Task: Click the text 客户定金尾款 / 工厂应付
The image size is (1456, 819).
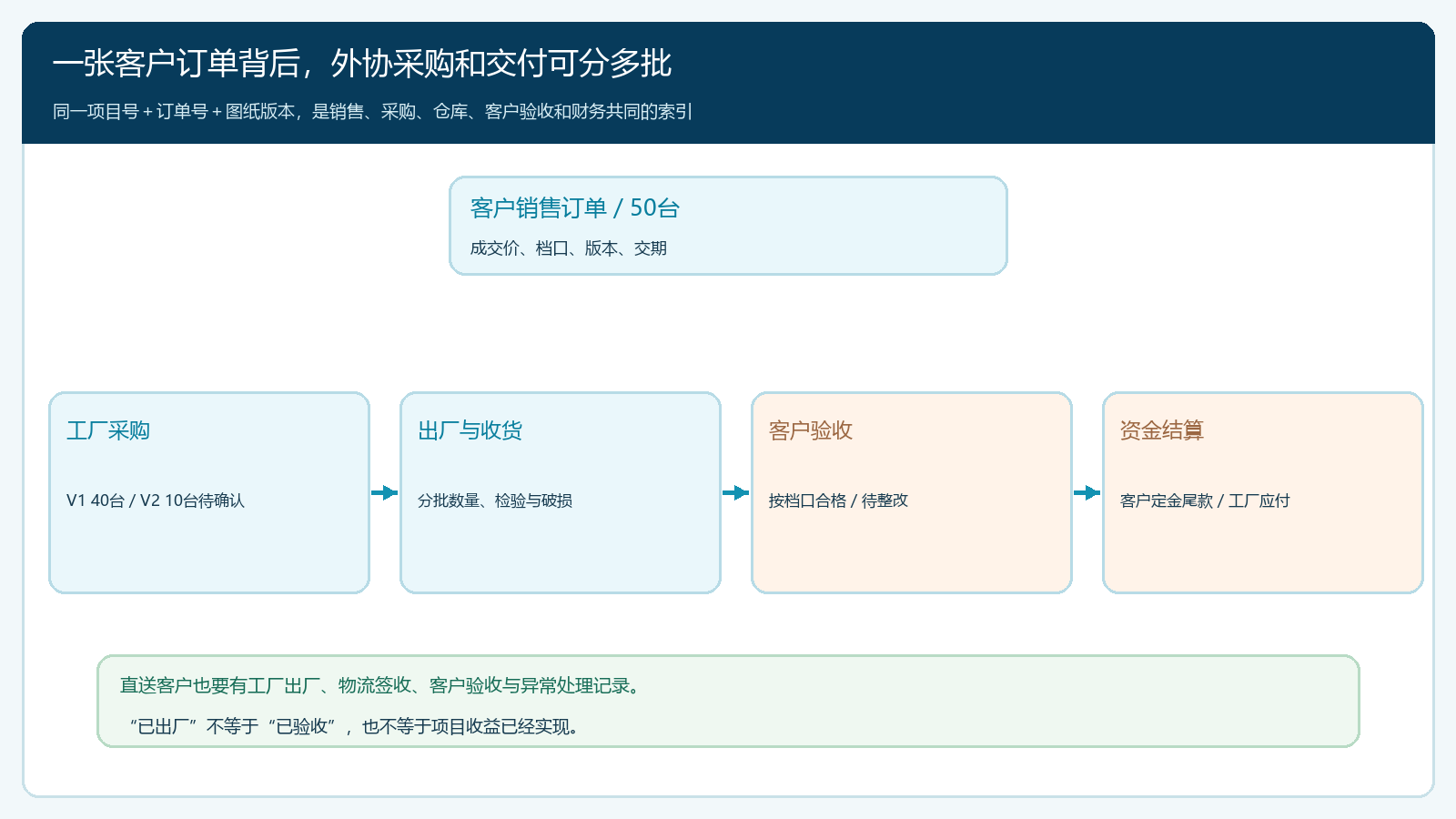Action: (1205, 500)
